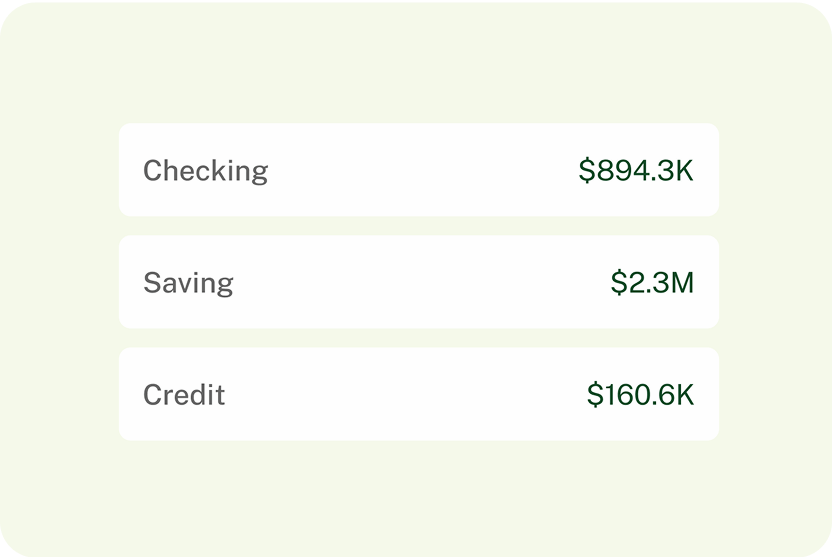Click the M suffix of Saving balance
This screenshot has height=557, width=832.
click(680, 283)
